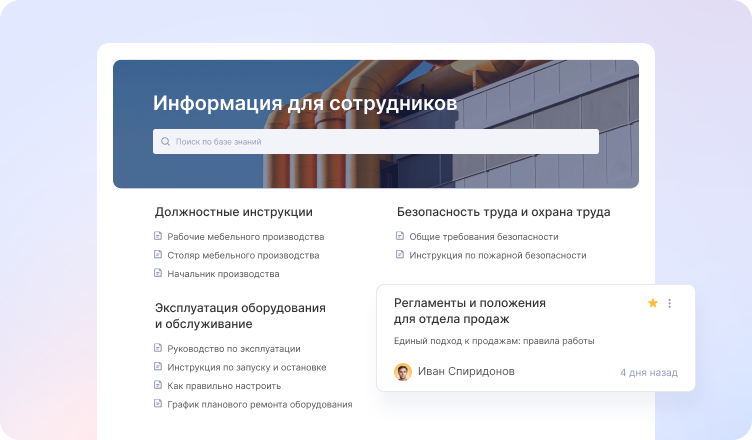Open Рабочие мебельного производства article

point(245,237)
